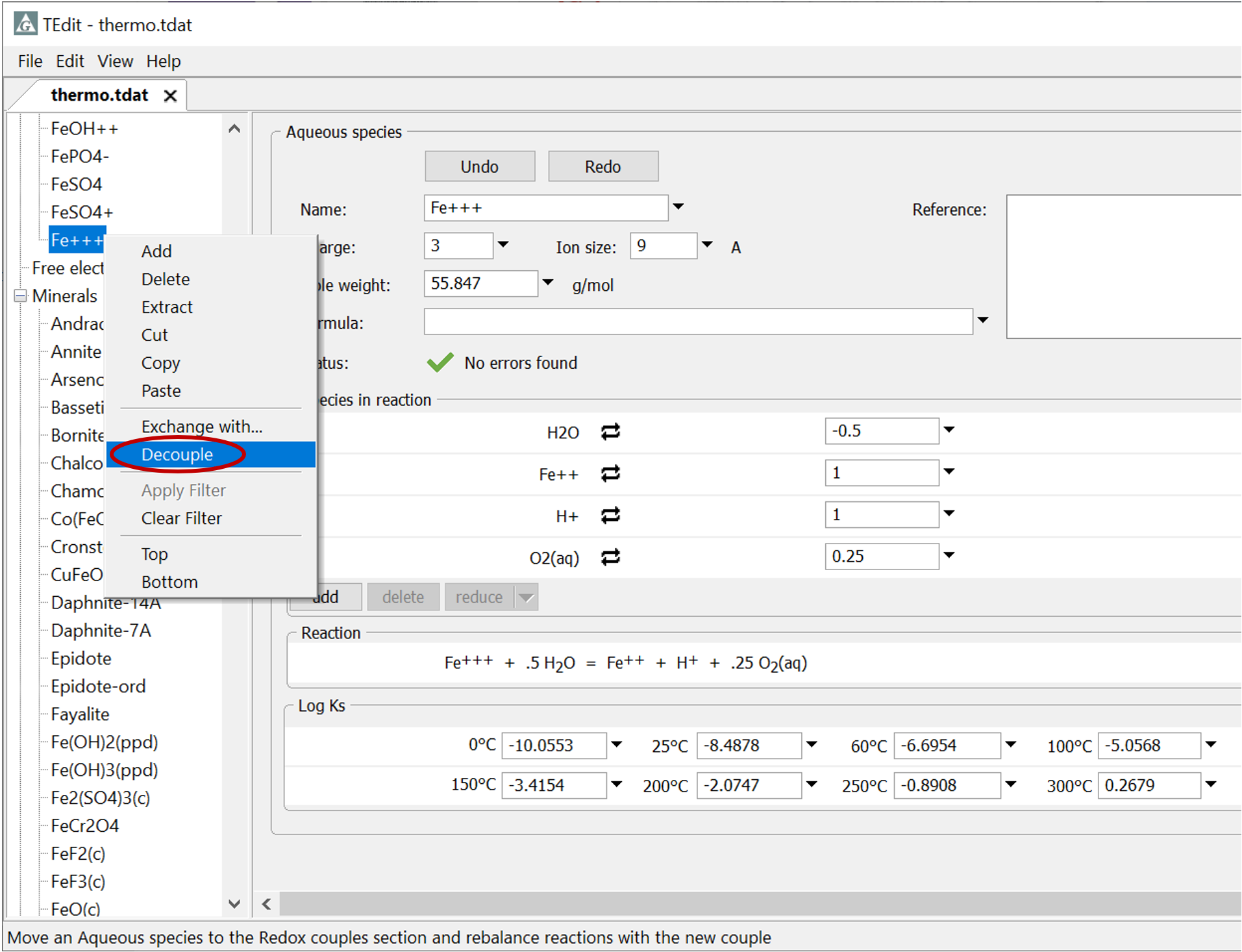Click the reduce button
Viewport: 1242px width, 952px height.
tap(479, 597)
